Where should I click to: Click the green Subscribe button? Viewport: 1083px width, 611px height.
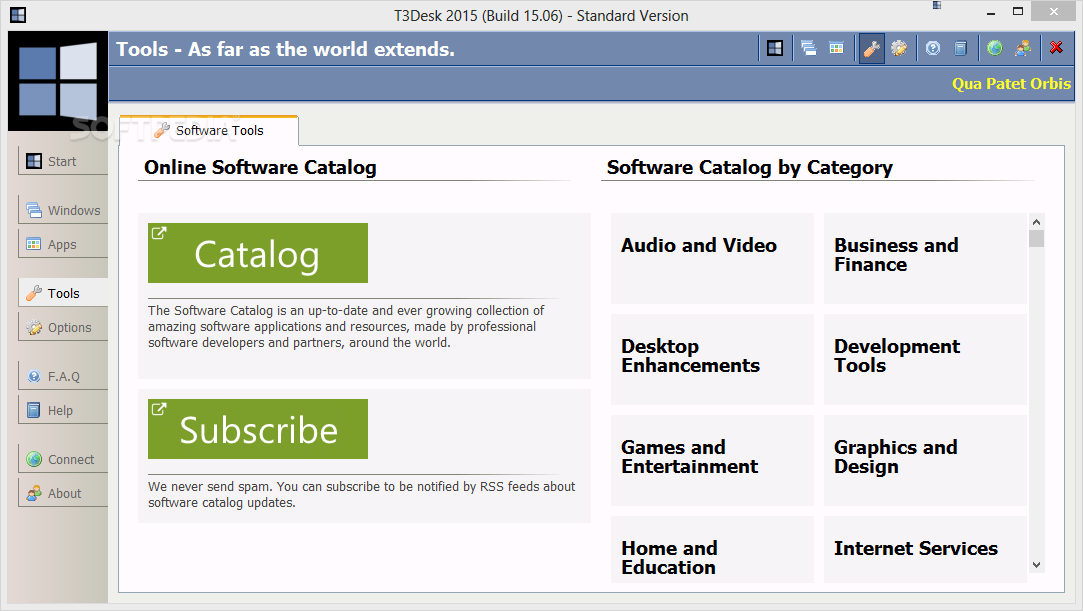(258, 429)
